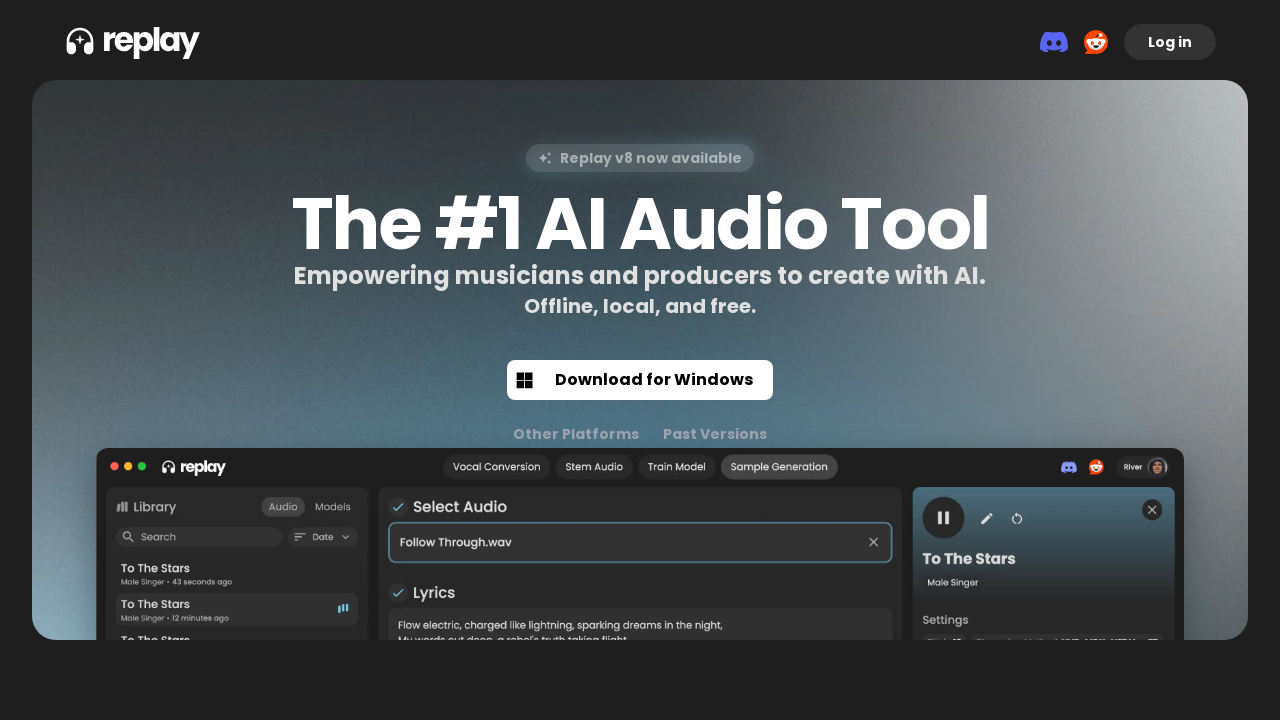Click the Select Audio checkmark icon

[x=398, y=507]
